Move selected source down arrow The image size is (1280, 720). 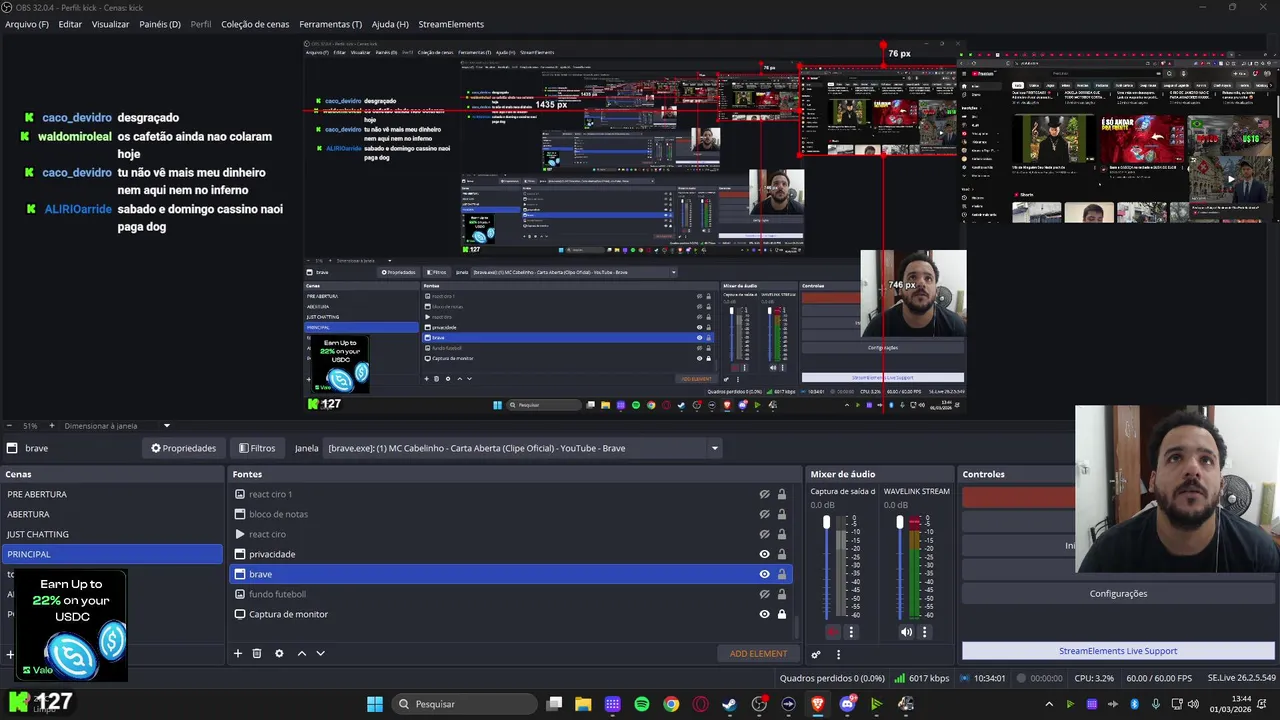(x=320, y=653)
